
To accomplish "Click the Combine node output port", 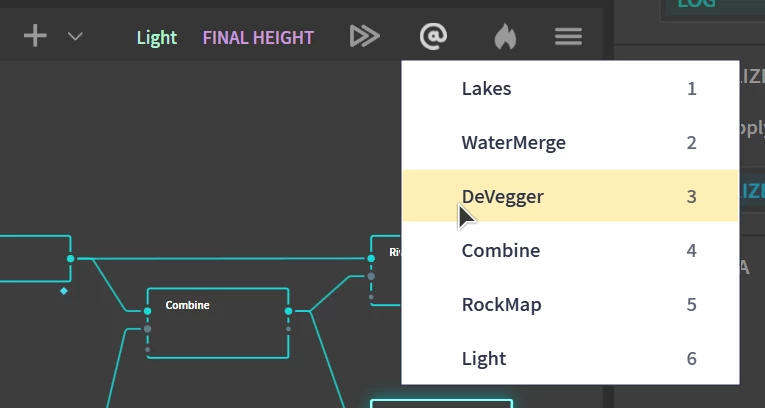I will pos(288,311).
